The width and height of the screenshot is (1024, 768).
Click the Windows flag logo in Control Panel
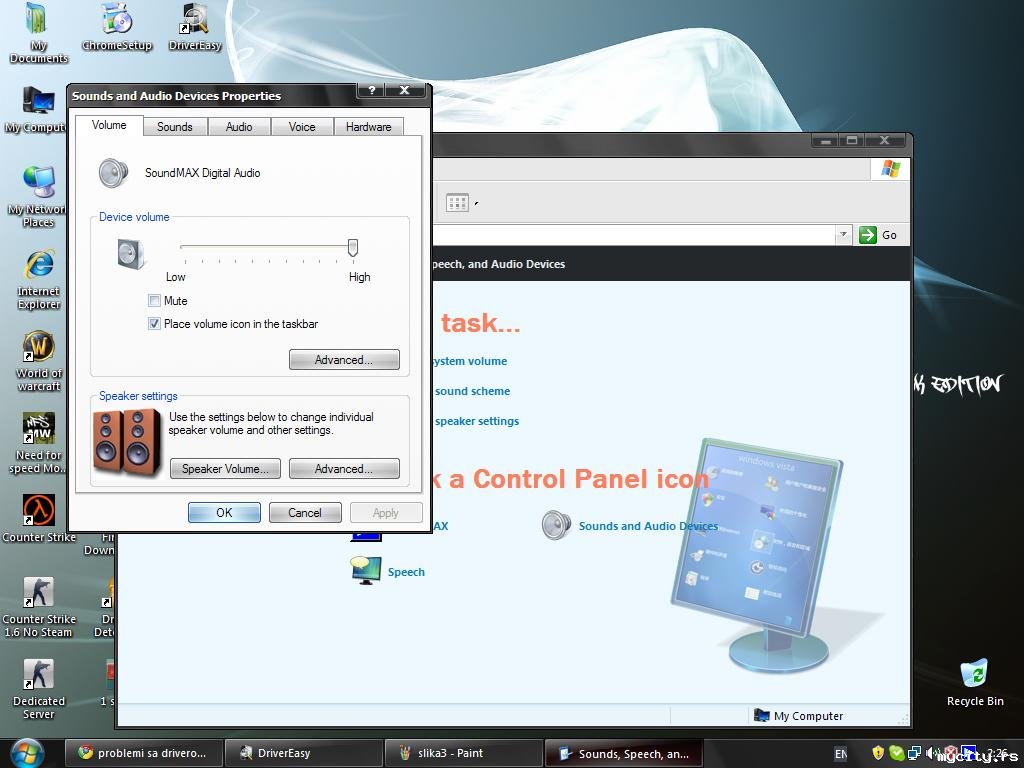click(890, 168)
